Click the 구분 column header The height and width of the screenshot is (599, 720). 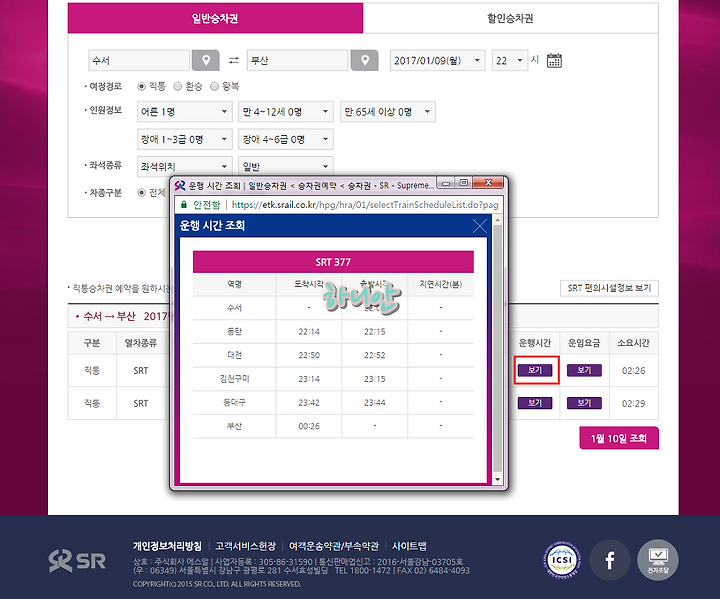tap(92, 343)
